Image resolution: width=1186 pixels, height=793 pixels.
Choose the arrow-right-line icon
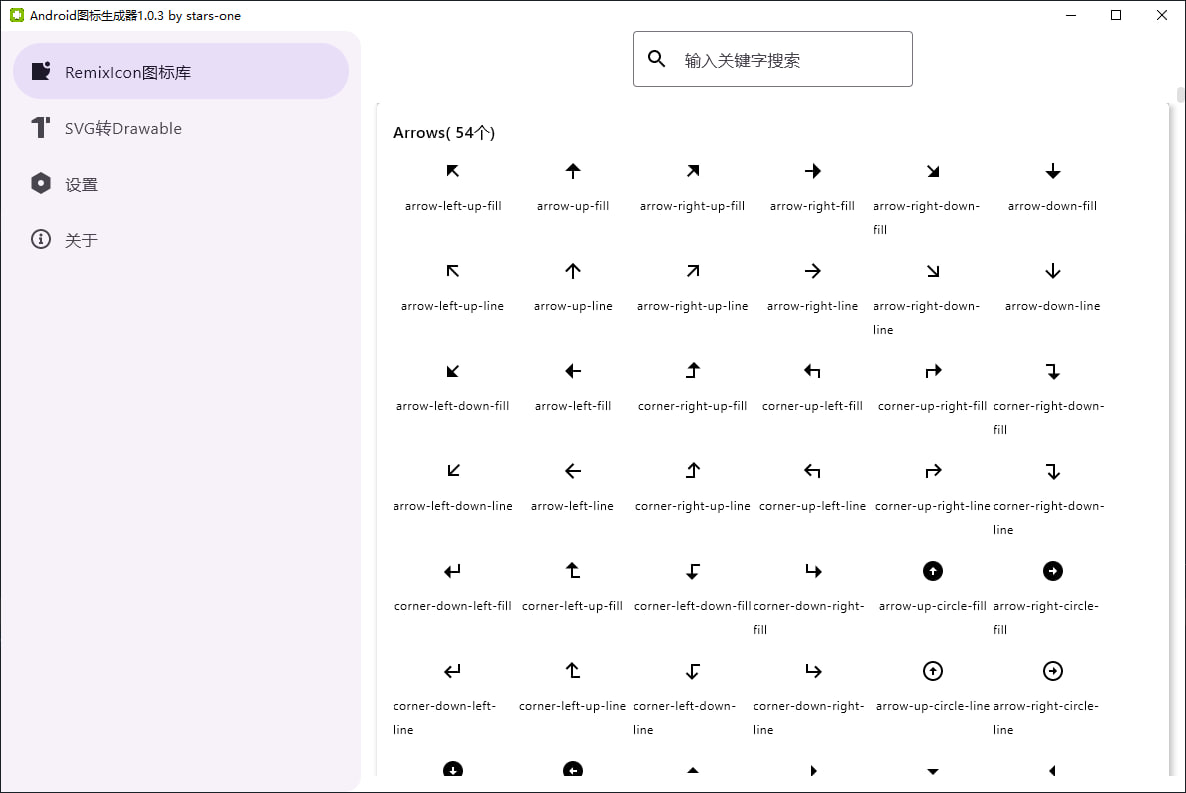[x=812, y=271]
